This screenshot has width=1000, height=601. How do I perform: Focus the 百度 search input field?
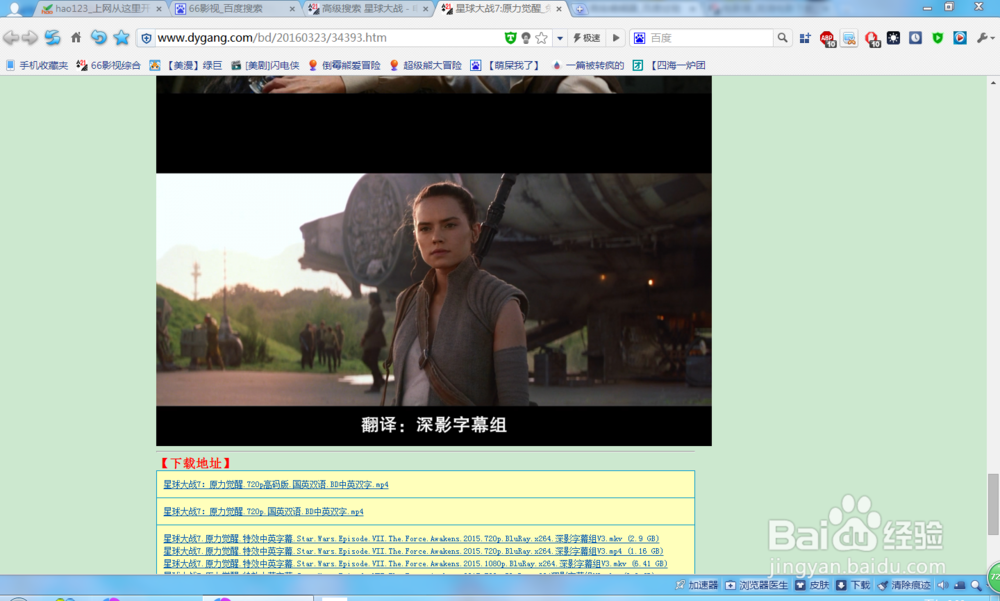[709, 38]
